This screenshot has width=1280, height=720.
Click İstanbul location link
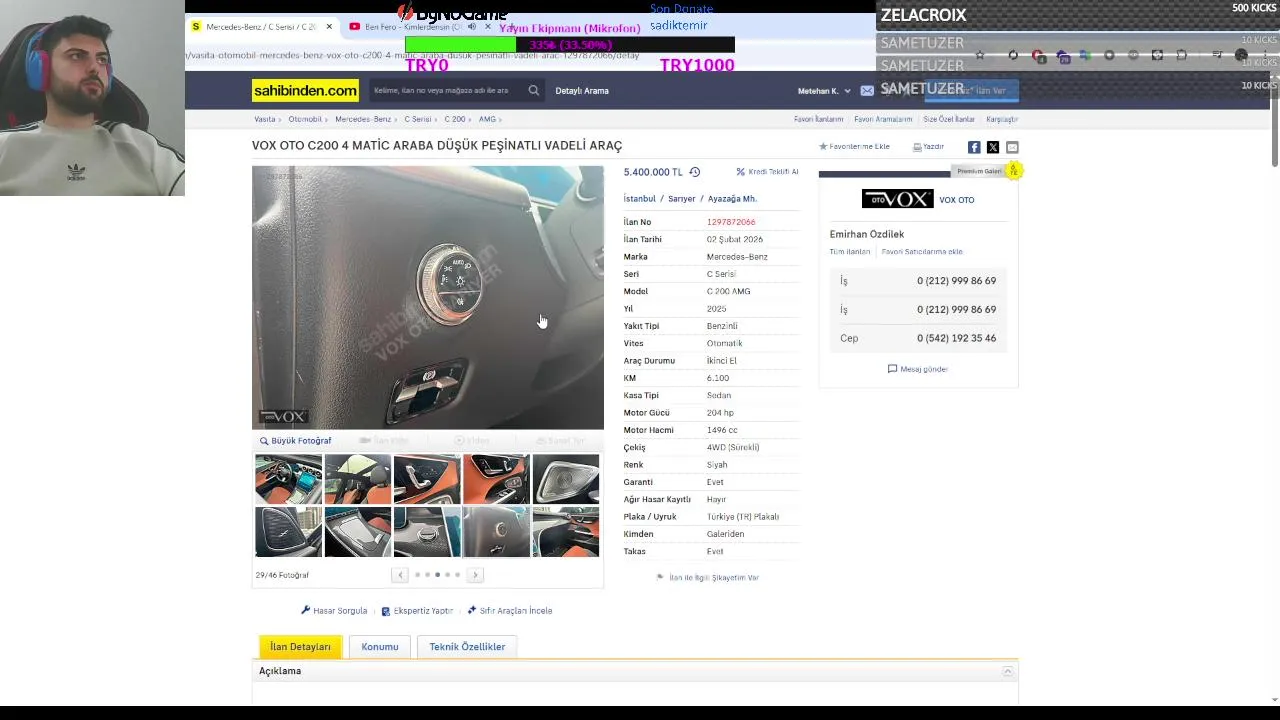pos(640,199)
